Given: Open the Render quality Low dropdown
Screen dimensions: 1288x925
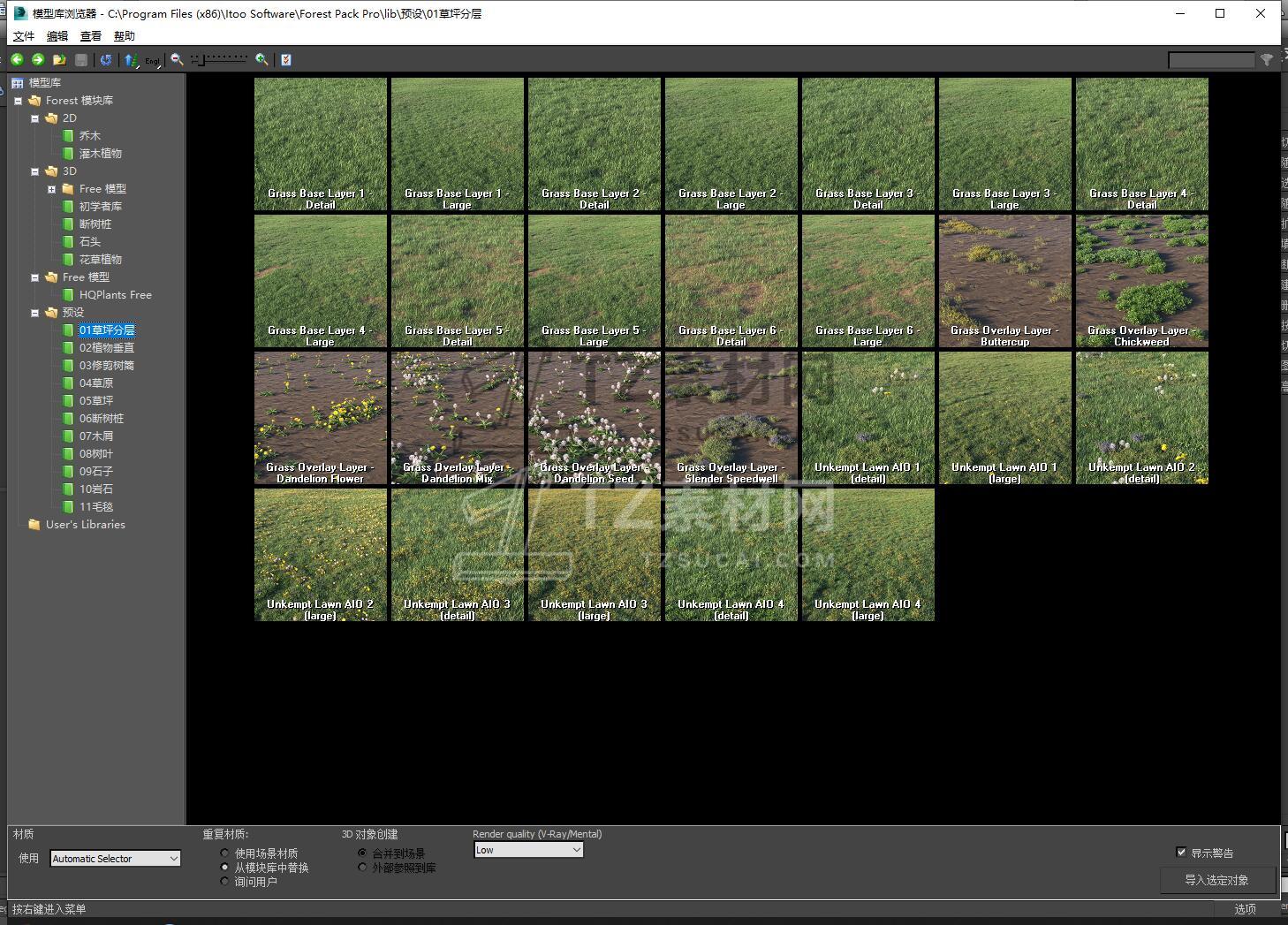Looking at the screenshot, I should tap(528, 850).
